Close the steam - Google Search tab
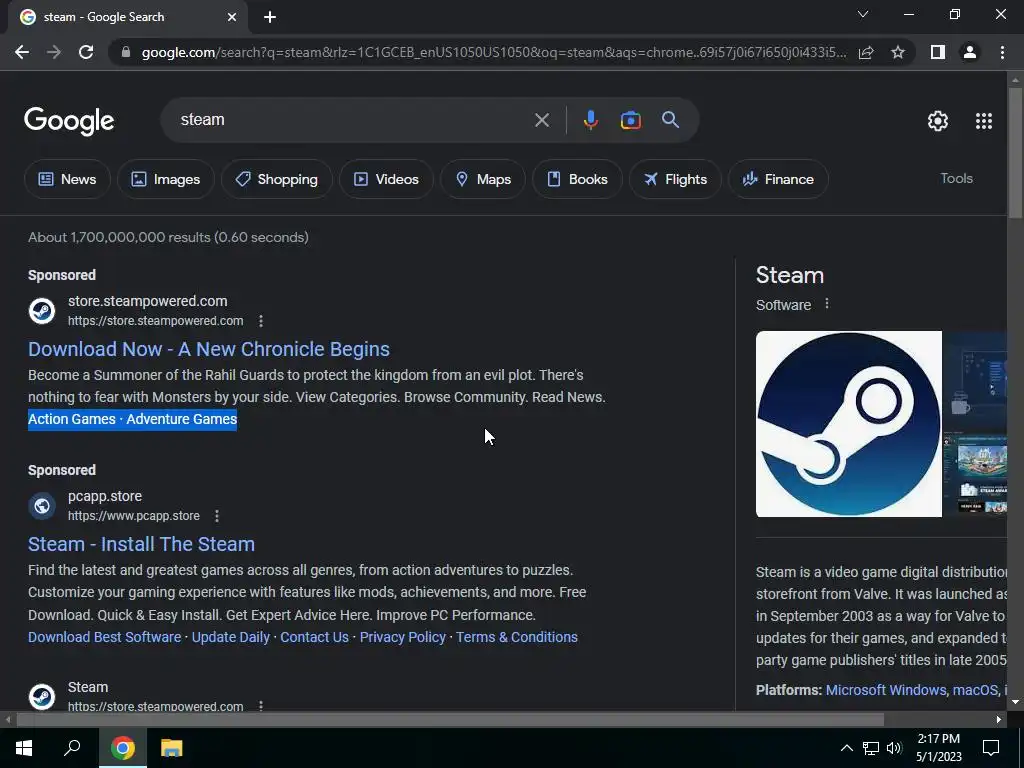The image size is (1024, 768). coord(232,17)
